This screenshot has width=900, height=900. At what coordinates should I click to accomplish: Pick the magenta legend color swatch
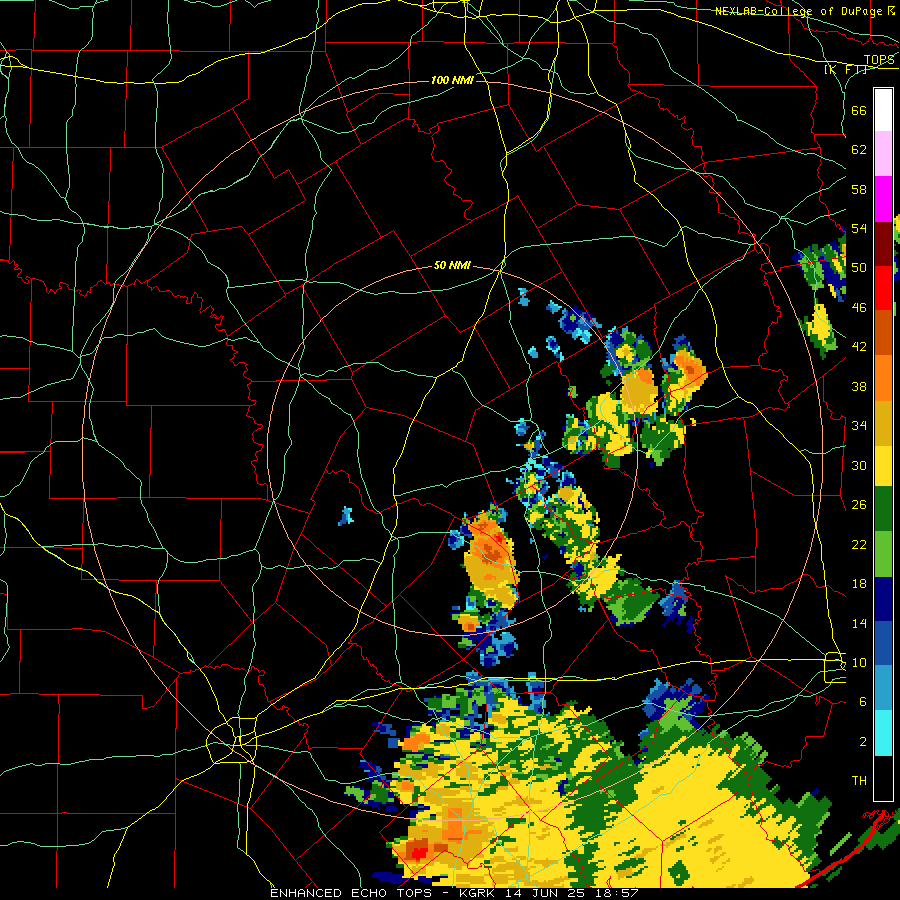[883, 199]
